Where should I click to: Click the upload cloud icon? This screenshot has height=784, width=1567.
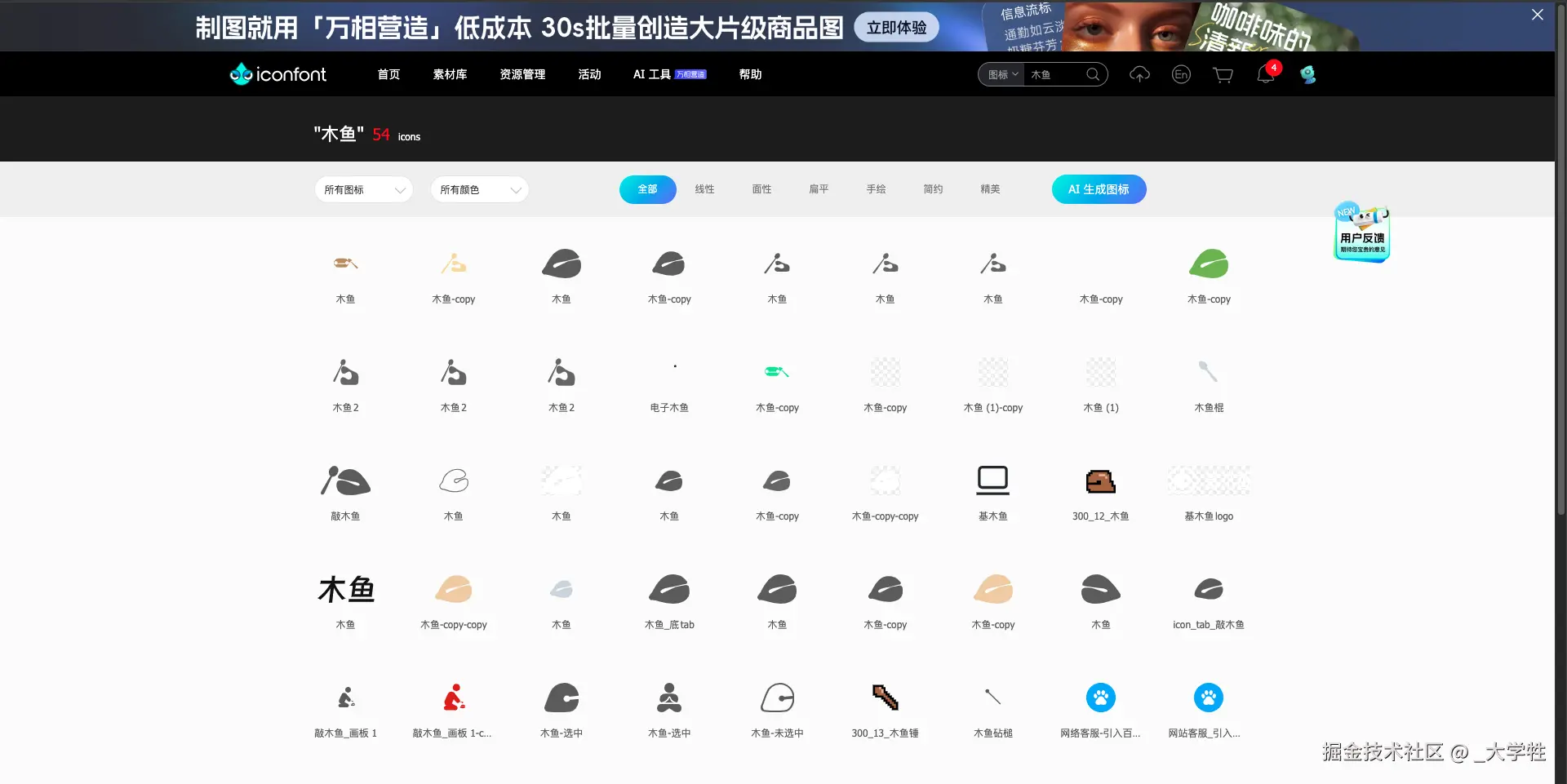(x=1139, y=74)
